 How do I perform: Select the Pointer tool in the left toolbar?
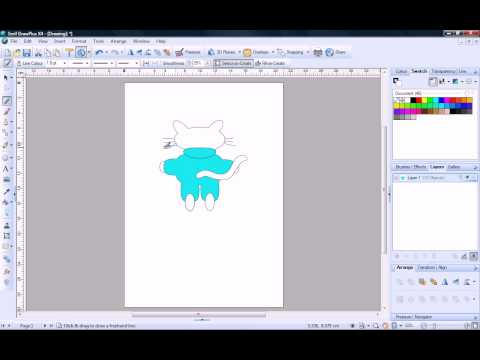pyautogui.click(x=6, y=78)
